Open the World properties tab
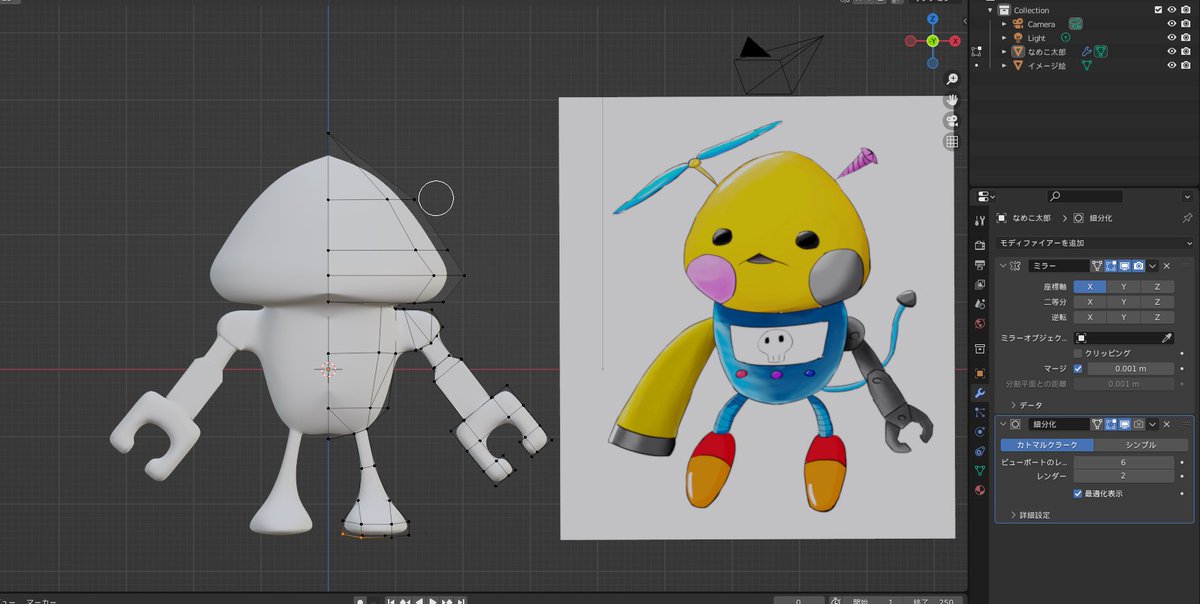 (x=980, y=322)
